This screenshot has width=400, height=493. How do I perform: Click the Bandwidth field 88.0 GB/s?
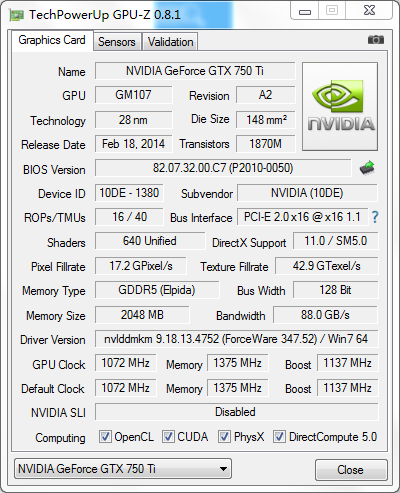[326, 315]
